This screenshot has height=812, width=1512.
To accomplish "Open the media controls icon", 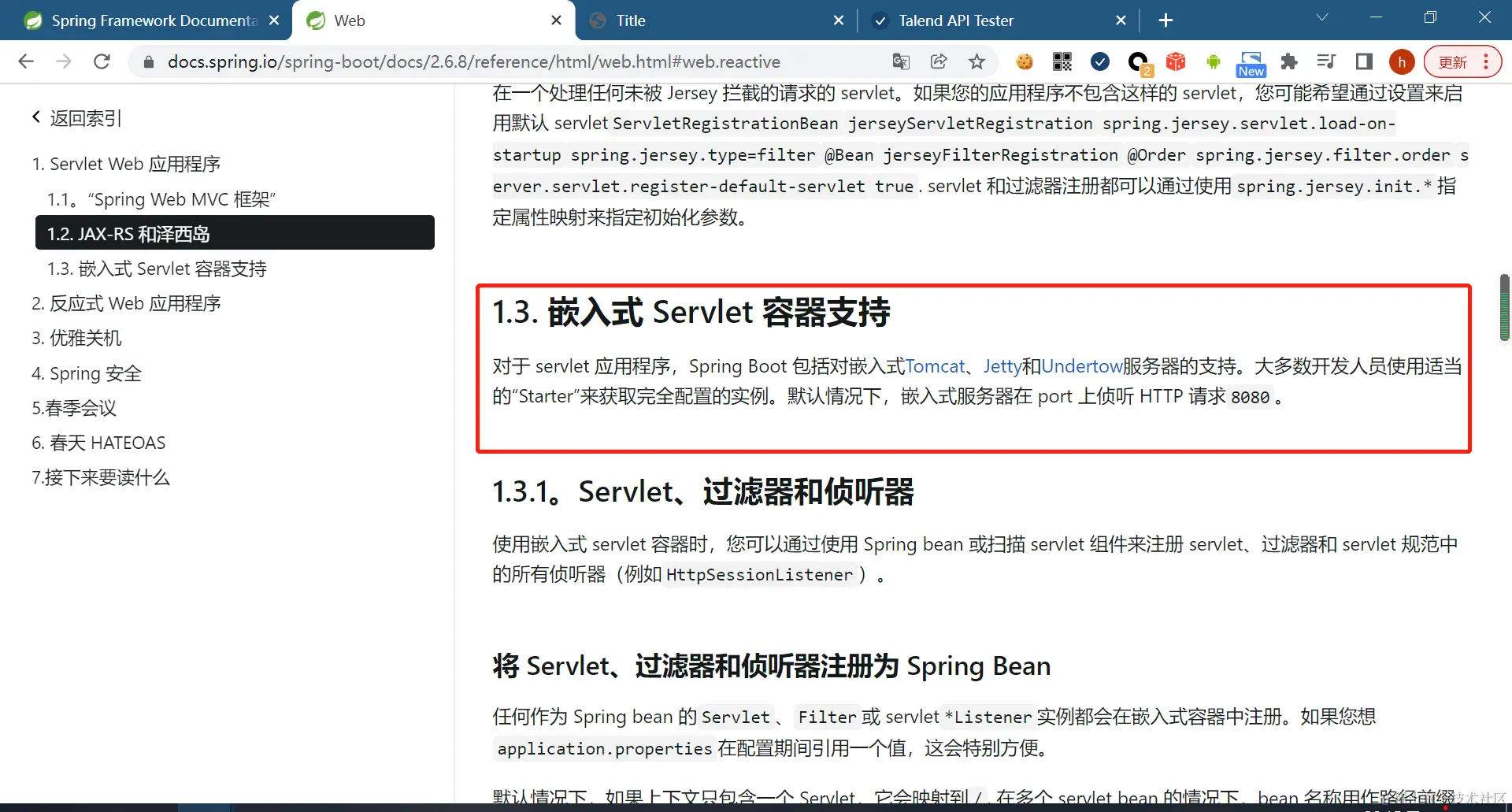I will [1326, 61].
